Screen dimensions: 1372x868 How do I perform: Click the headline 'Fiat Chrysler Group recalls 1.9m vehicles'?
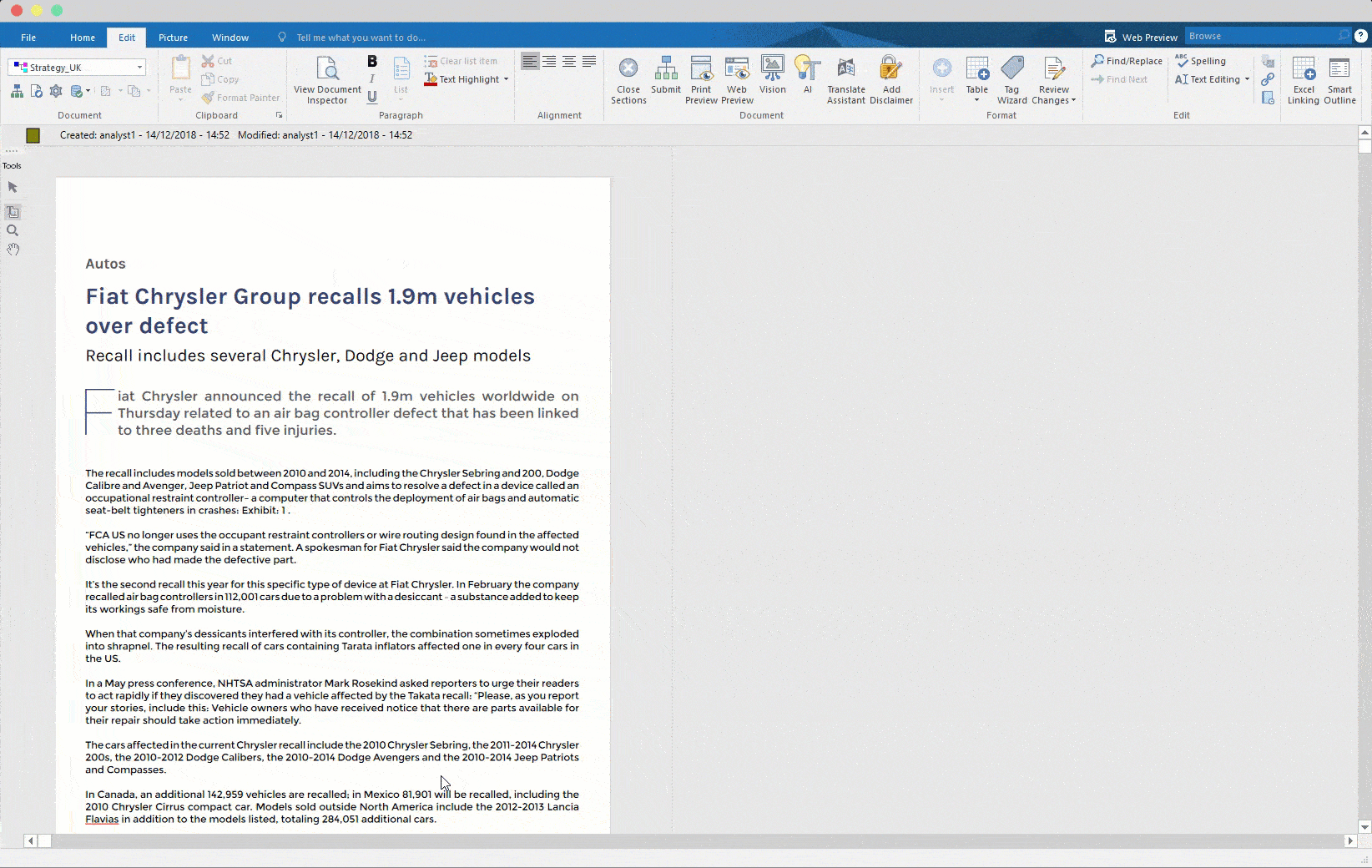click(x=310, y=296)
